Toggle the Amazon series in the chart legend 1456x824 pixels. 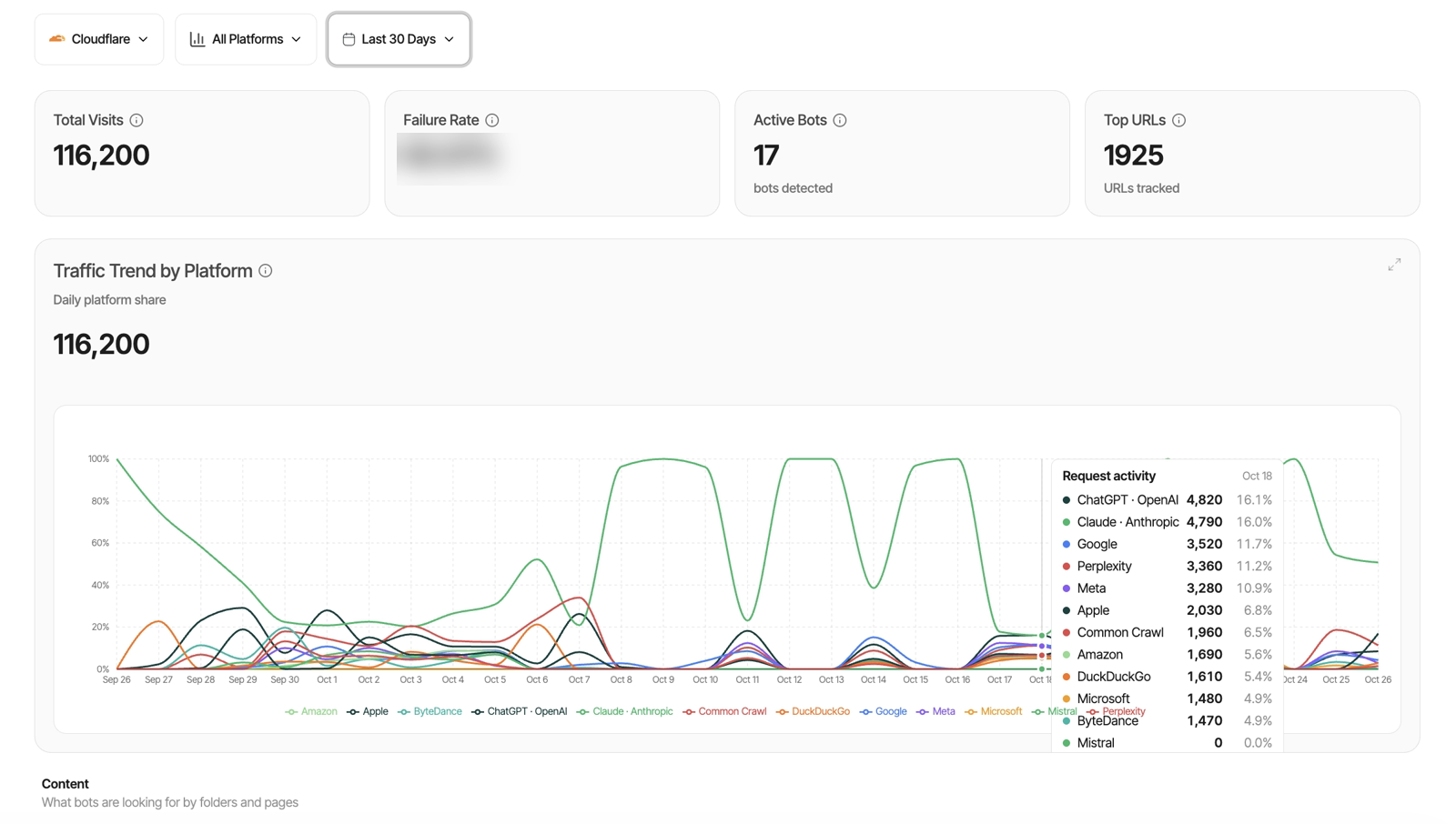click(x=311, y=711)
